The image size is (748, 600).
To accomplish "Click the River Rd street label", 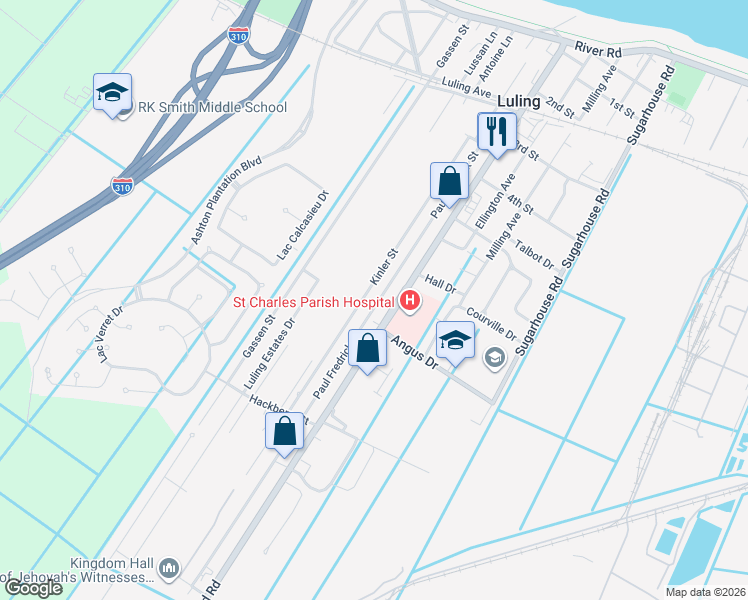I will click(x=598, y=50).
